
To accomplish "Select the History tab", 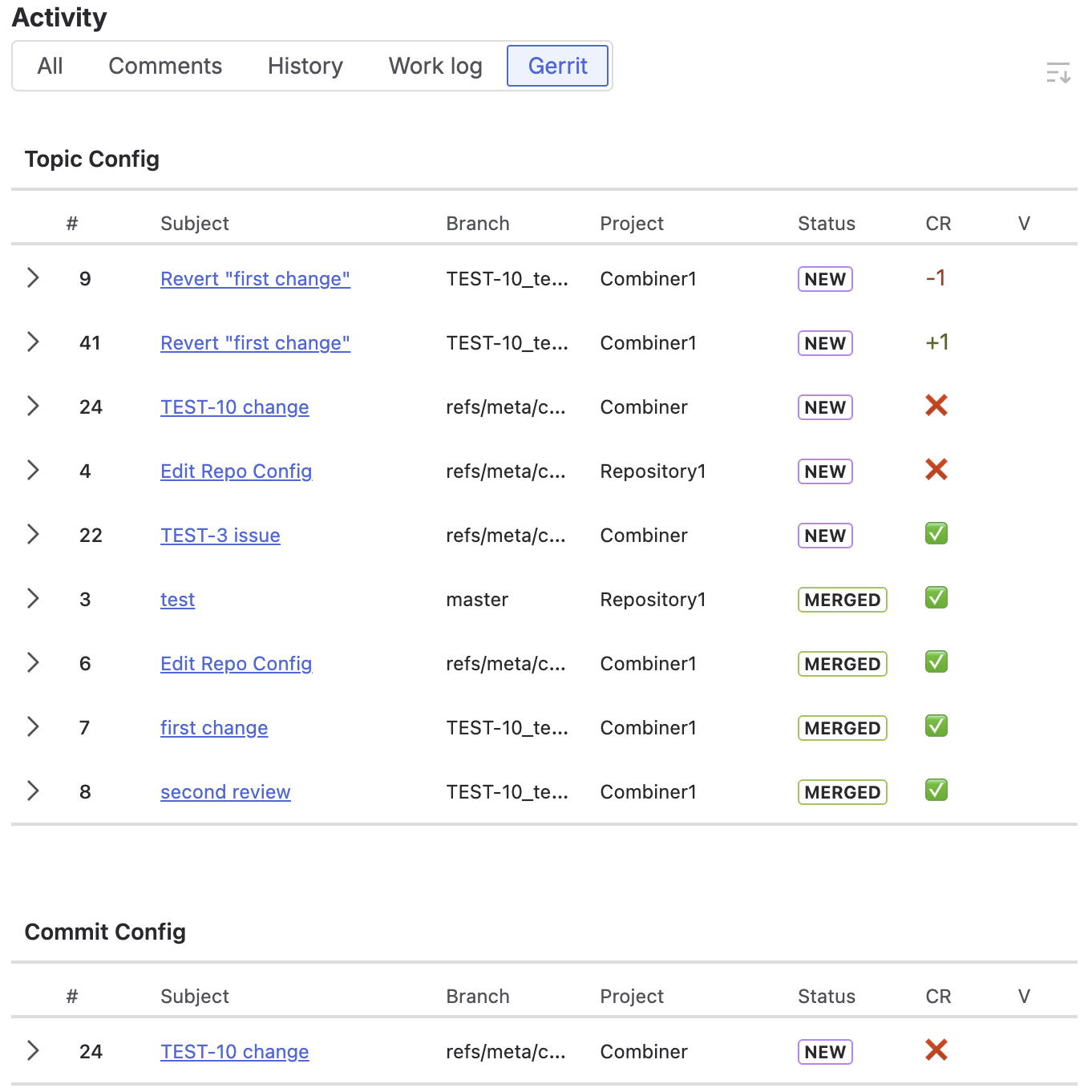I will (x=305, y=66).
